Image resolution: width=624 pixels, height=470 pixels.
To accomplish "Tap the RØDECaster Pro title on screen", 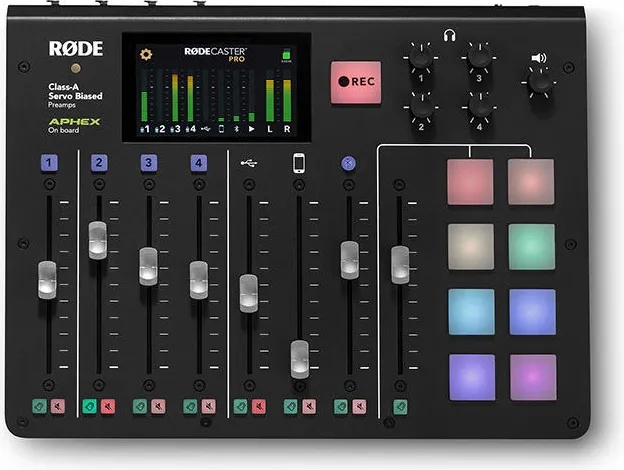I will point(215,55).
